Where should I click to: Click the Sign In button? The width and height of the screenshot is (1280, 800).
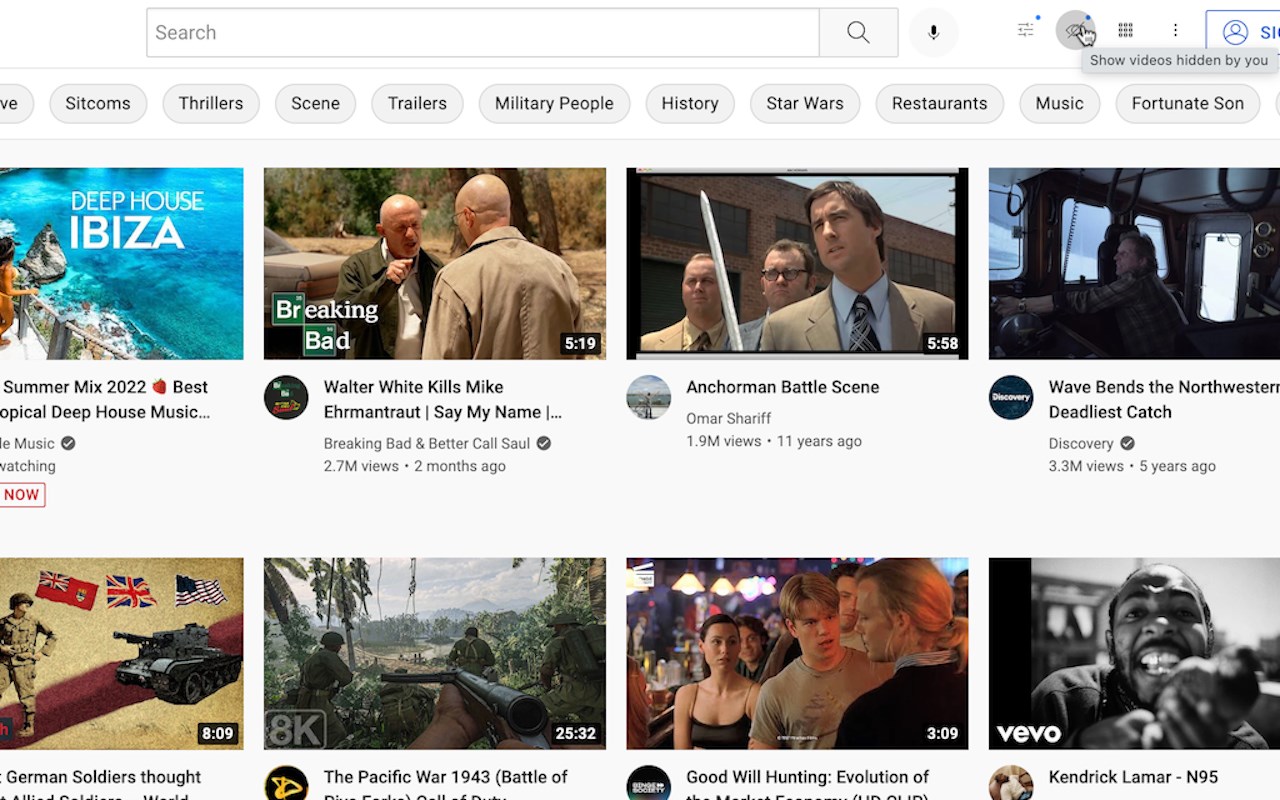(x=1243, y=32)
